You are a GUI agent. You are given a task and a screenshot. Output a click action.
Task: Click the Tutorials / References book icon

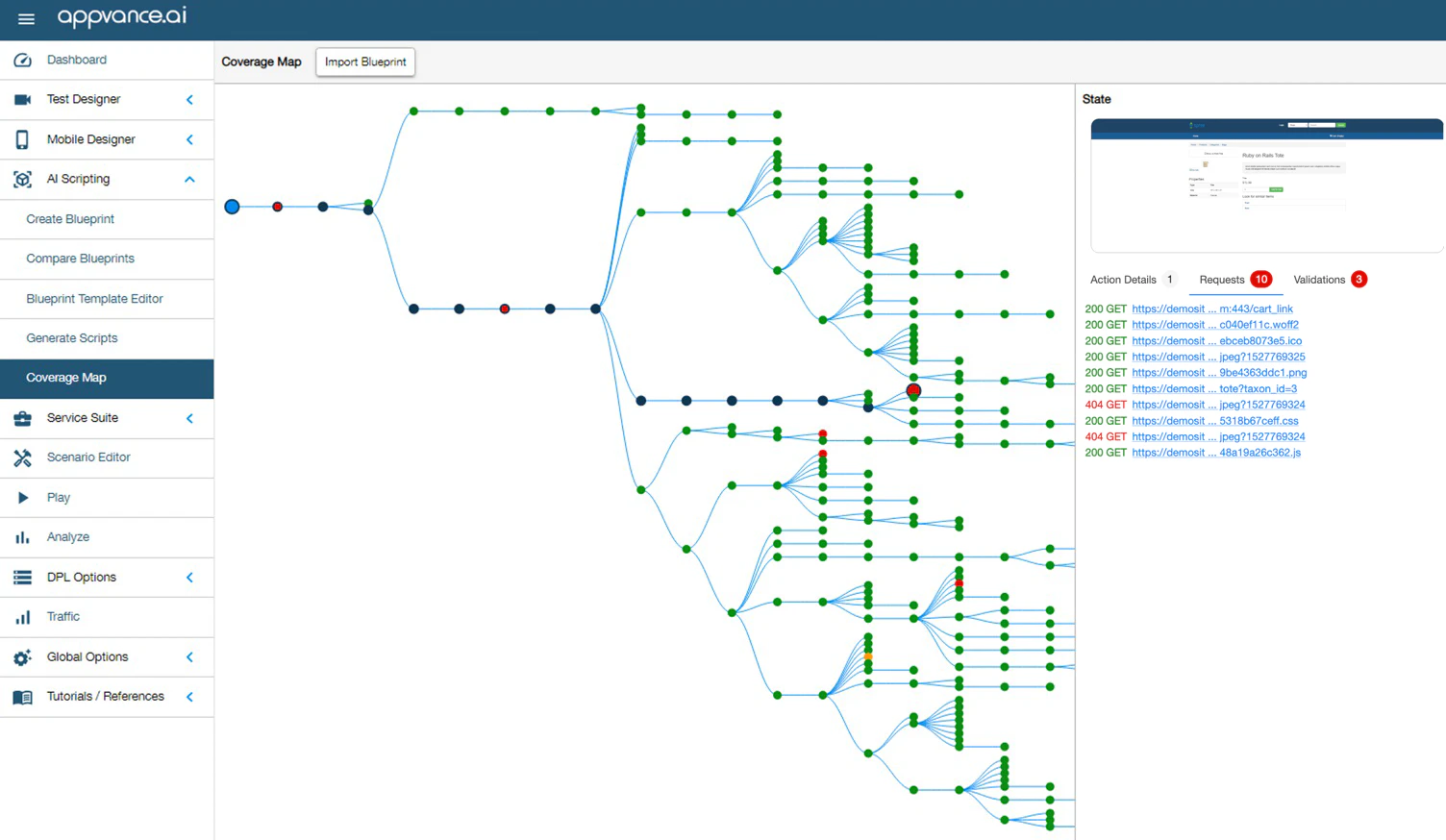point(21,696)
